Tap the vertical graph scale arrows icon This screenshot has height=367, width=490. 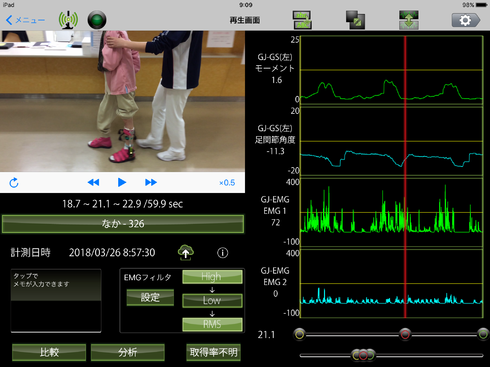[409, 20]
